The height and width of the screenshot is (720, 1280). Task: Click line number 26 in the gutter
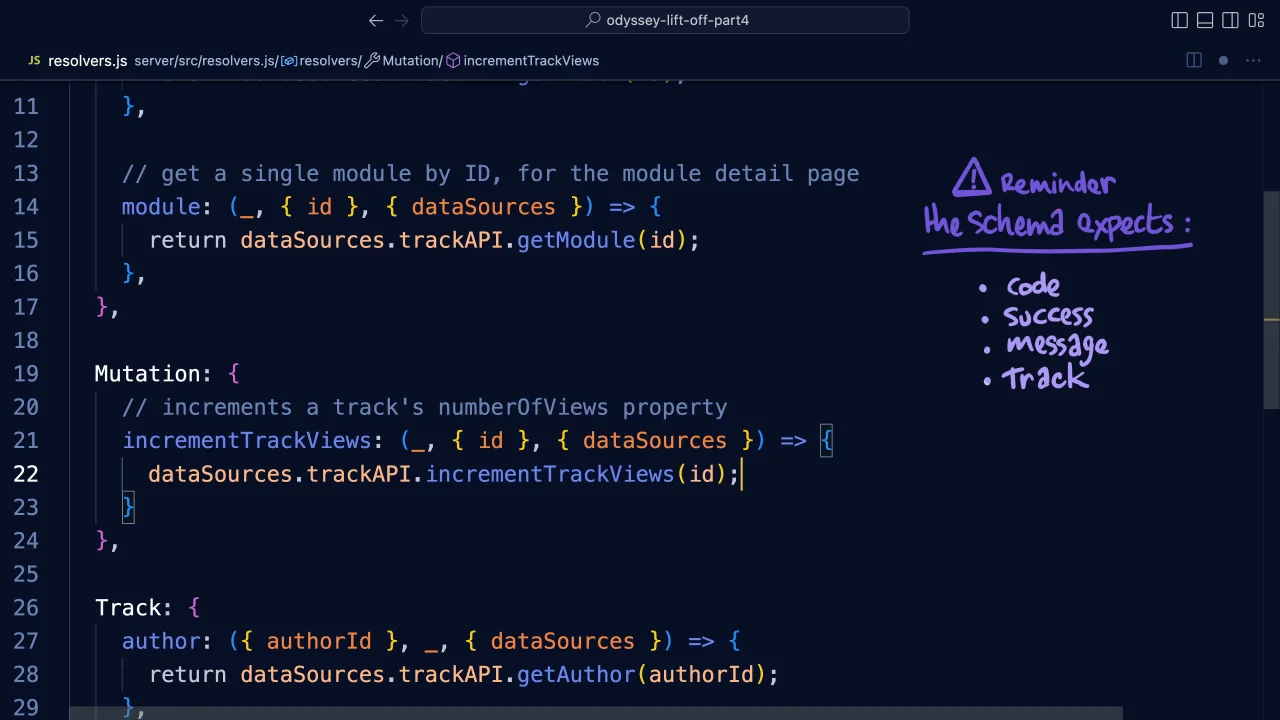point(26,608)
